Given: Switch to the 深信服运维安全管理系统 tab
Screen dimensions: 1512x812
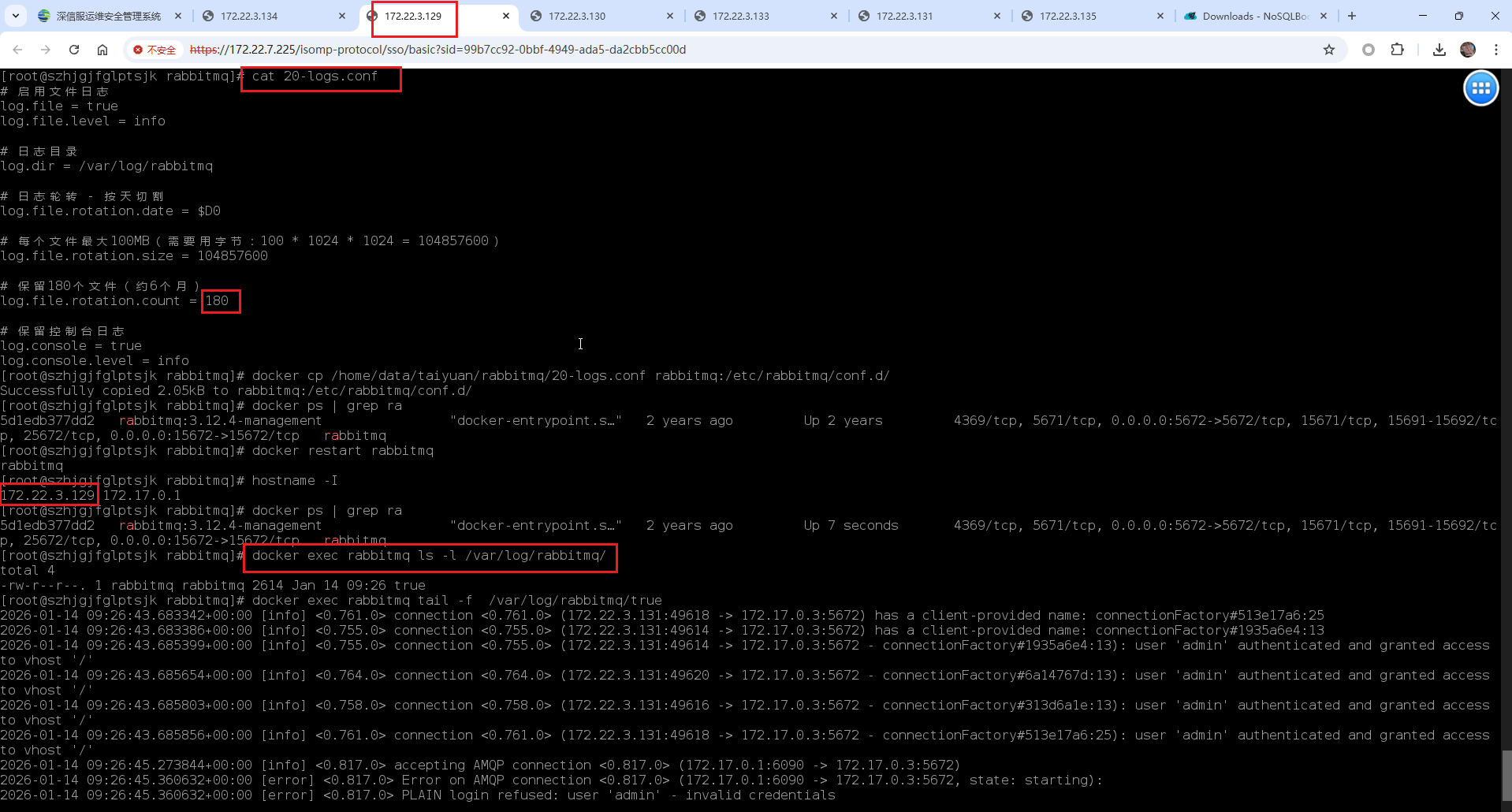Looking at the screenshot, I should pos(108,16).
